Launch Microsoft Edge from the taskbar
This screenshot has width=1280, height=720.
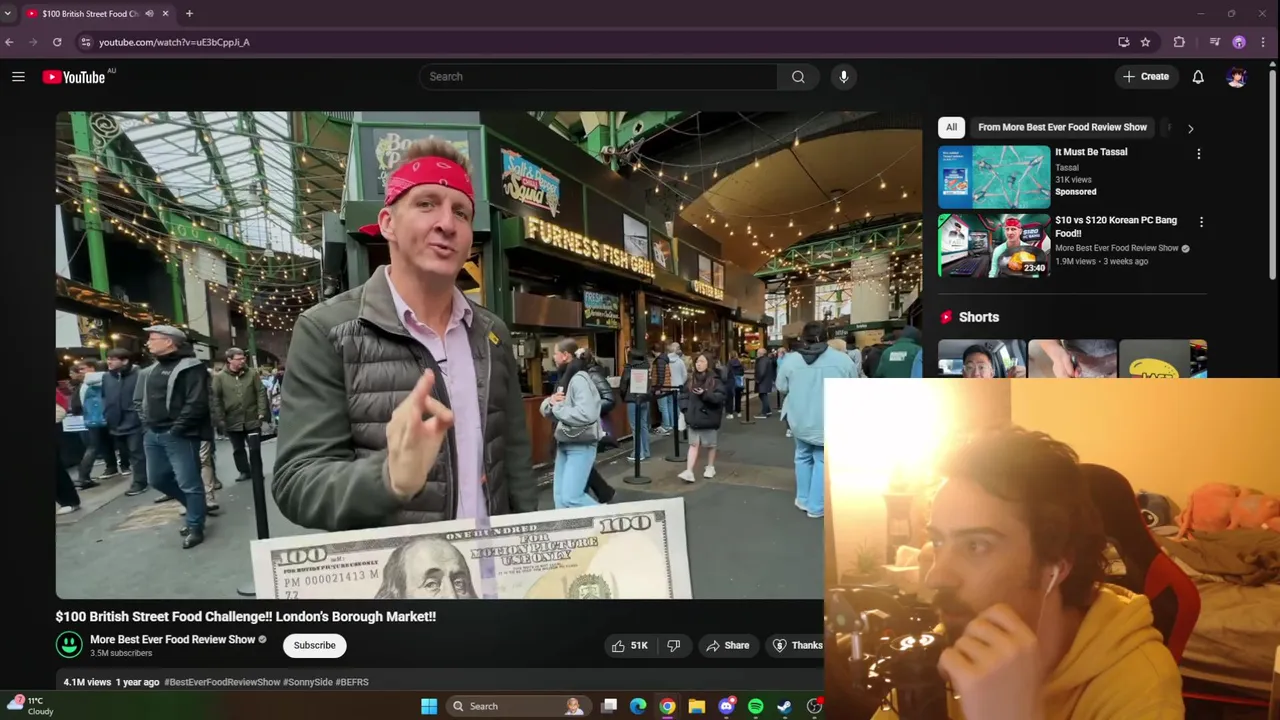tap(638, 706)
